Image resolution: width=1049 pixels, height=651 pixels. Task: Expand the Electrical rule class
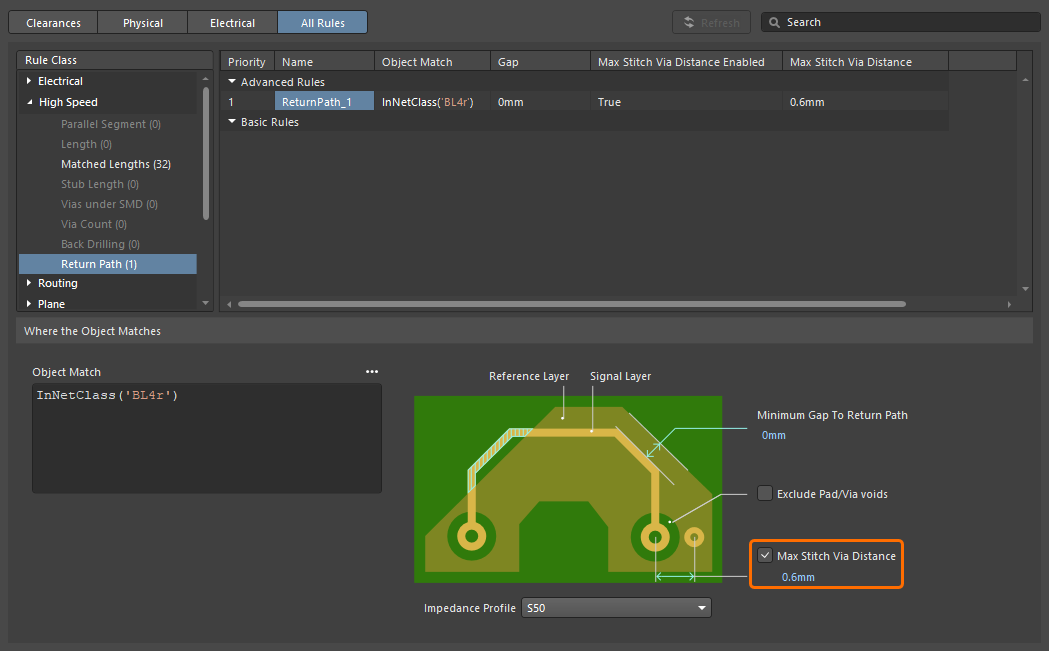point(29,81)
